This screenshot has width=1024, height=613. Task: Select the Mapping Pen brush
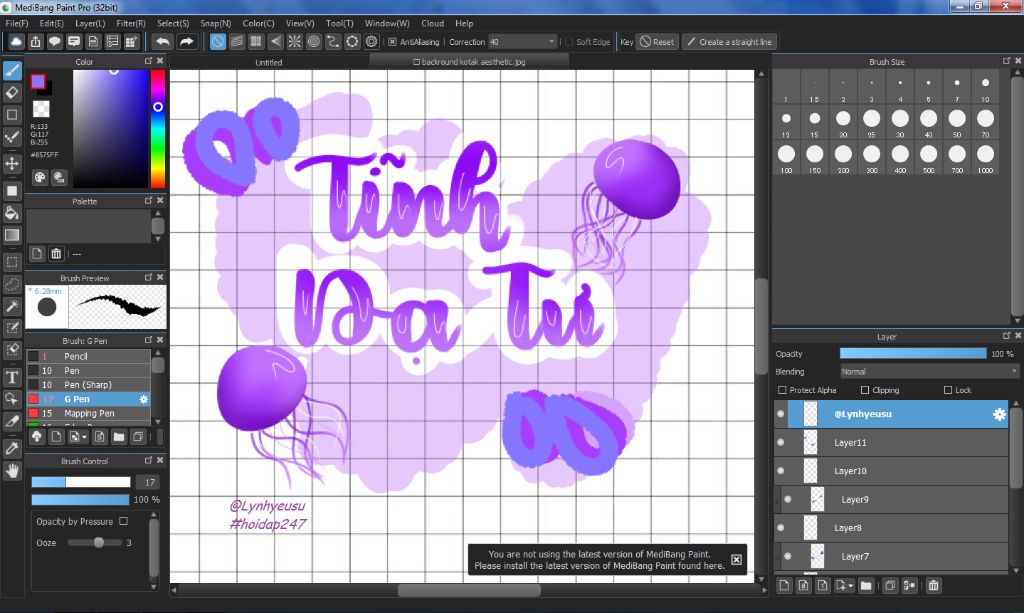pos(88,413)
